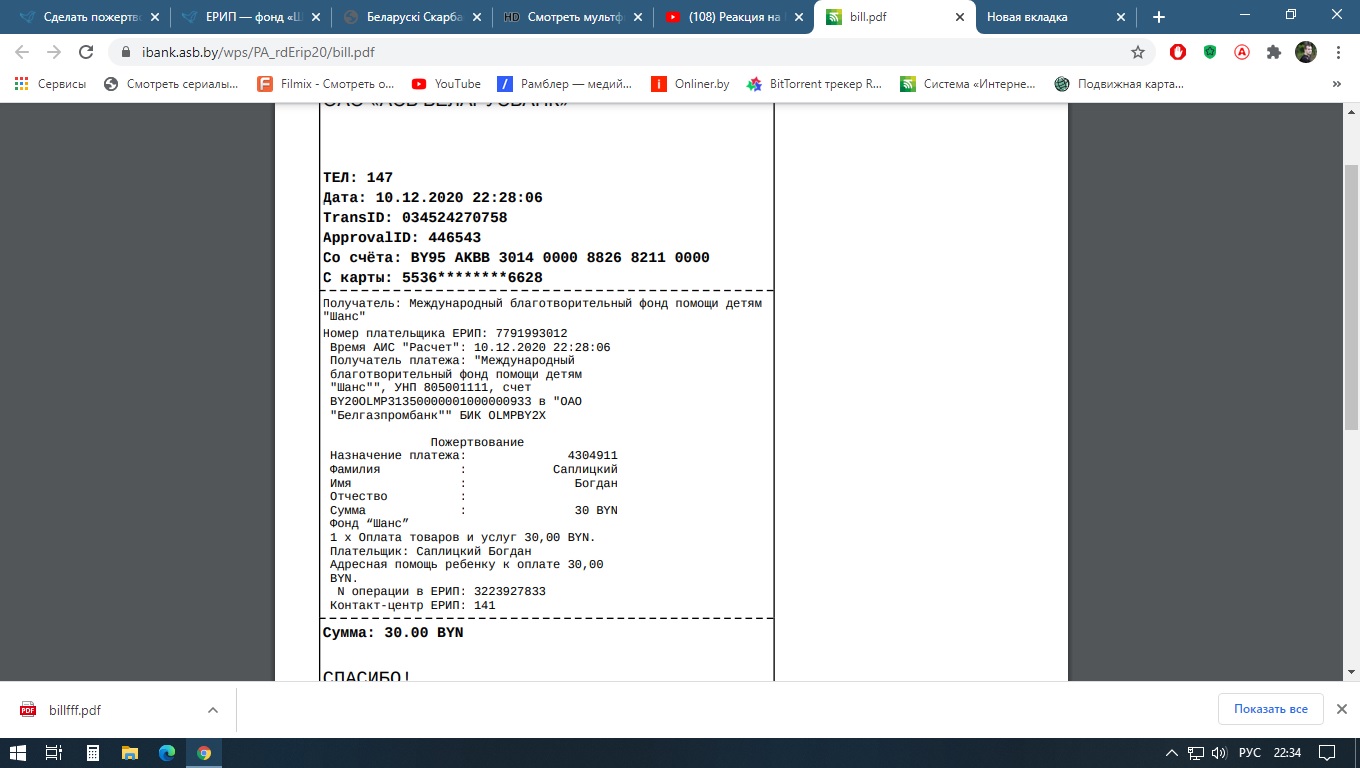Open Microsoft Edge from the taskbar
This screenshot has height=768, width=1360.
point(166,752)
